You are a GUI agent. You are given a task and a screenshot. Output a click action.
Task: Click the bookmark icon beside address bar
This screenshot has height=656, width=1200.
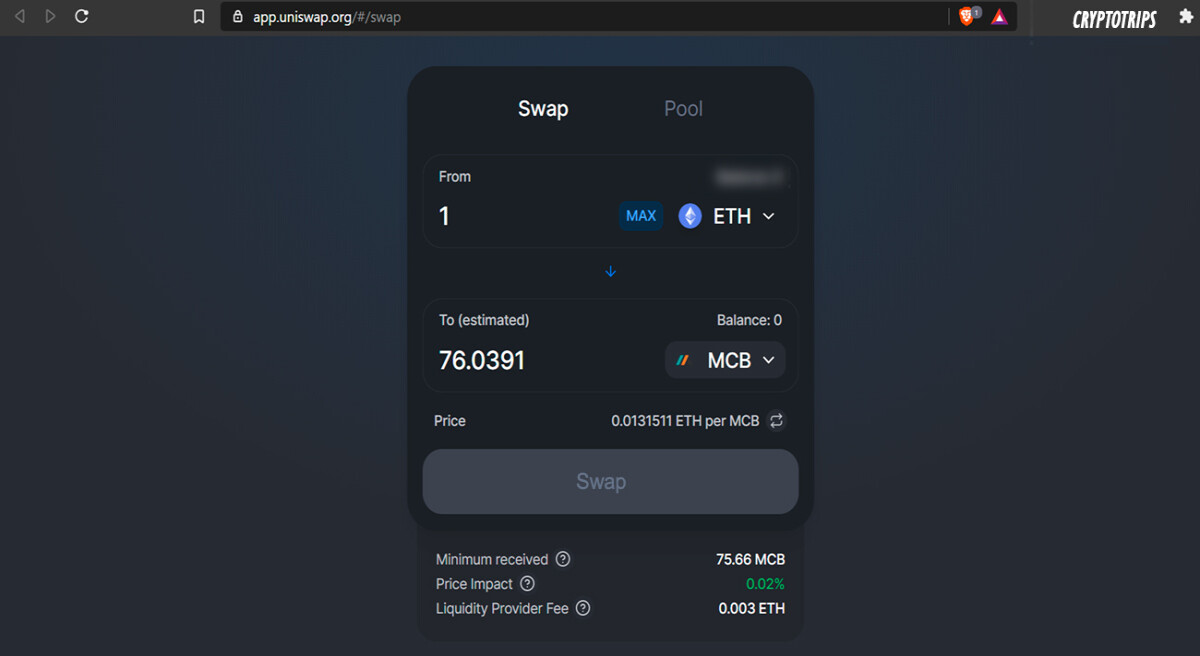click(x=199, y=17)
